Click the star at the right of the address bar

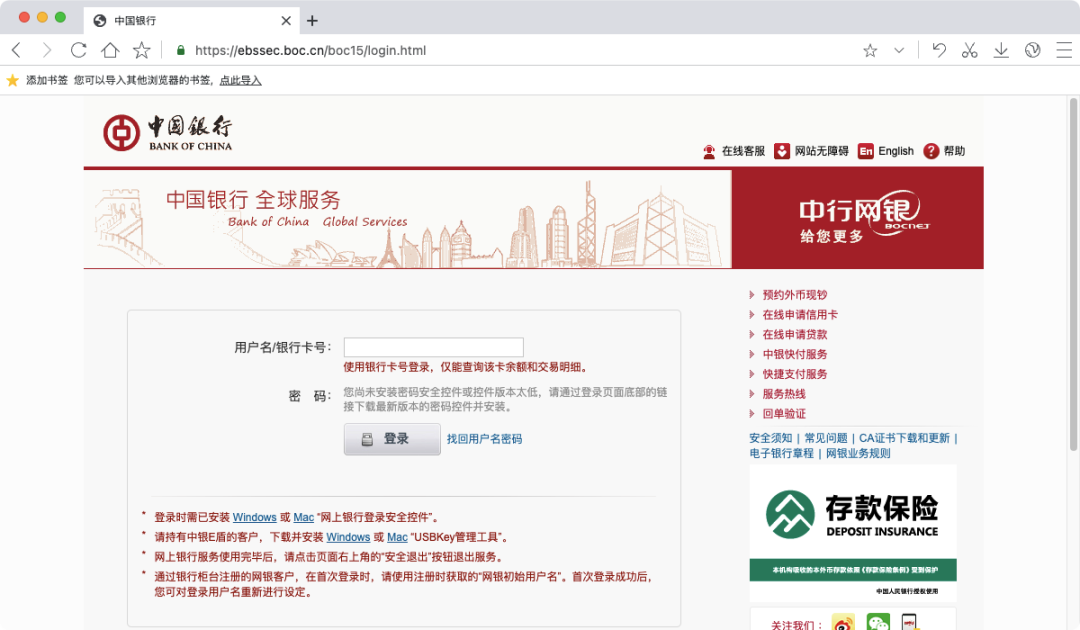pos(870,50)
